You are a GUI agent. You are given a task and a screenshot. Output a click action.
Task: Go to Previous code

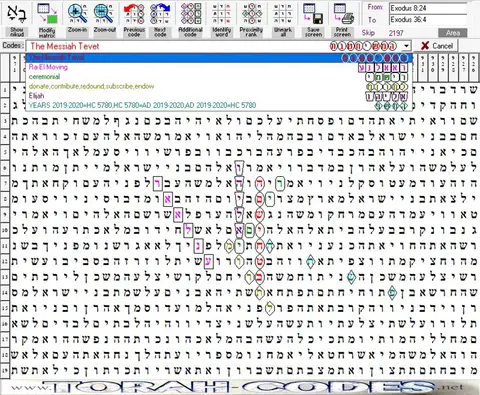tap(134, 19)
